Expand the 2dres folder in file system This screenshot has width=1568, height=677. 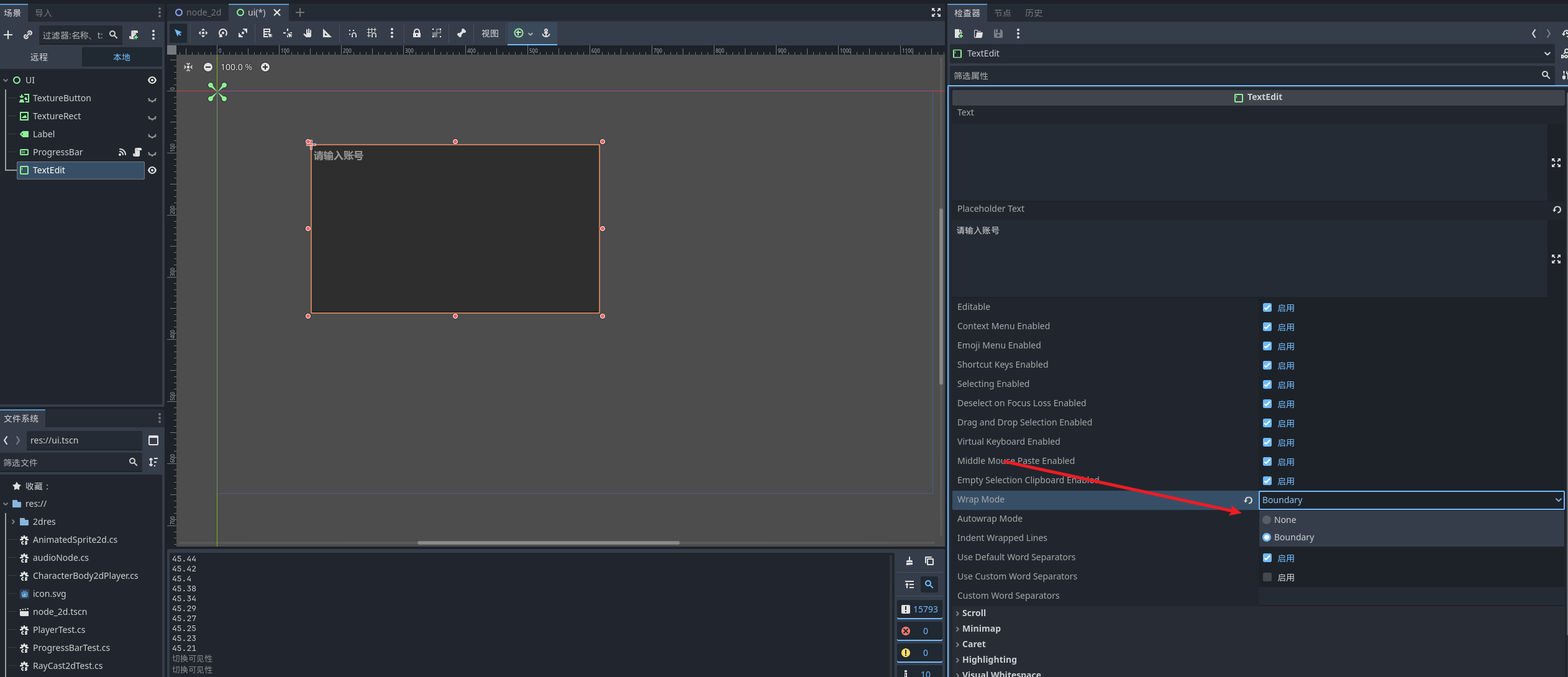(13, 522)
